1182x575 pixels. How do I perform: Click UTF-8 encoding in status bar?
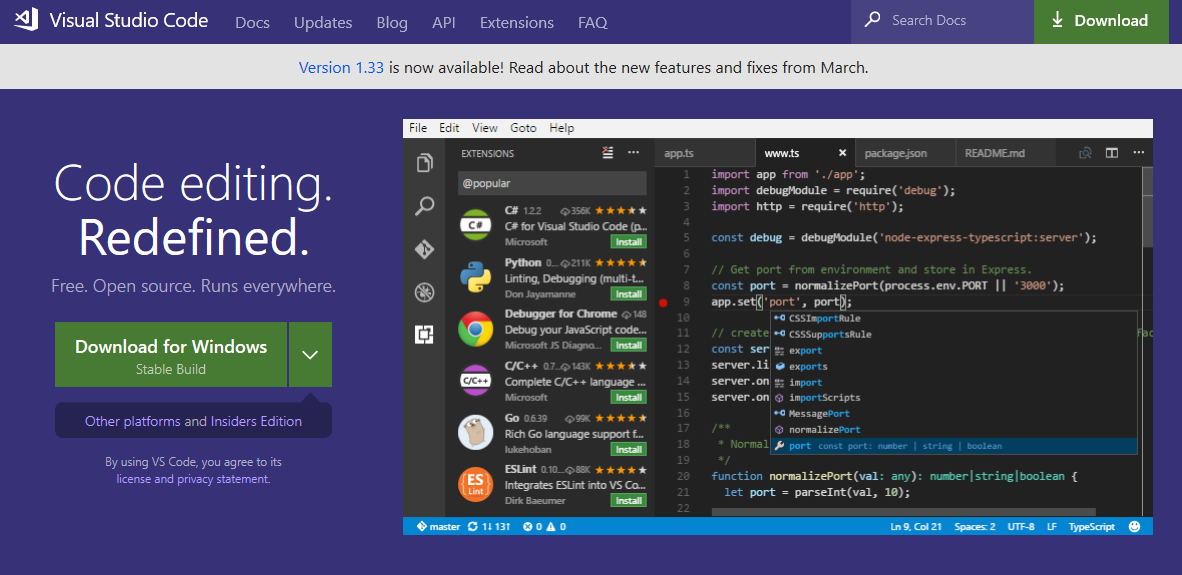[x=1021, y=527]
